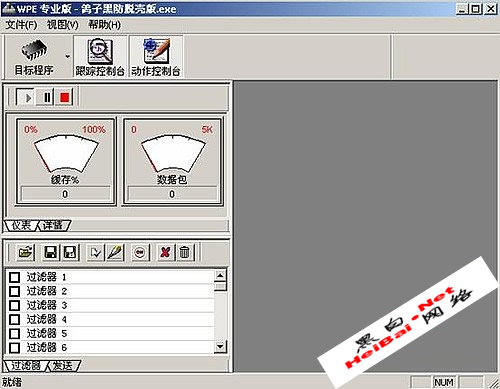
Task: Click the NUM status bar indicator
Action: click(444, 382)
